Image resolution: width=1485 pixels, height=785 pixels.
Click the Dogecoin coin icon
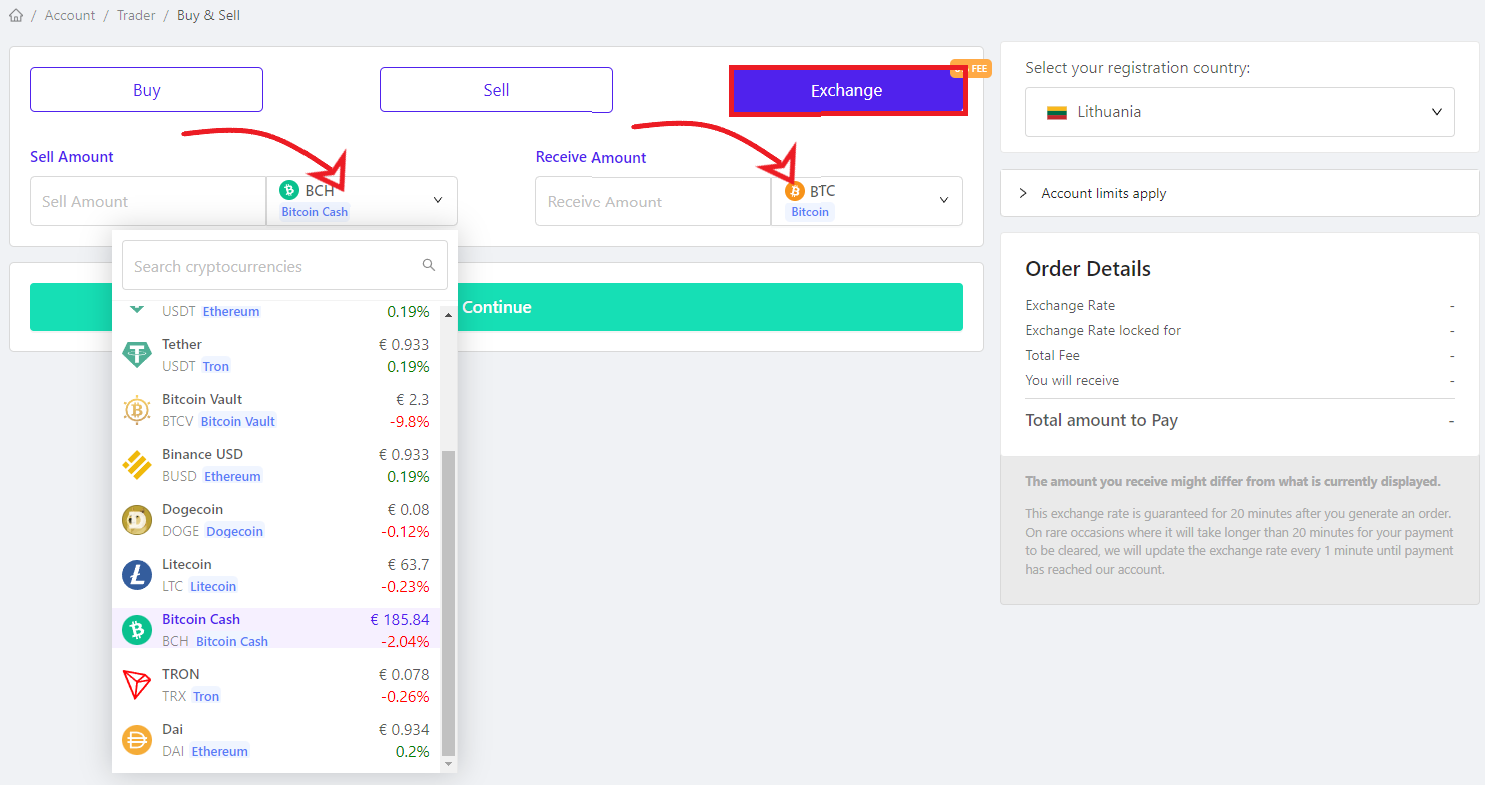tap(137, 520)
